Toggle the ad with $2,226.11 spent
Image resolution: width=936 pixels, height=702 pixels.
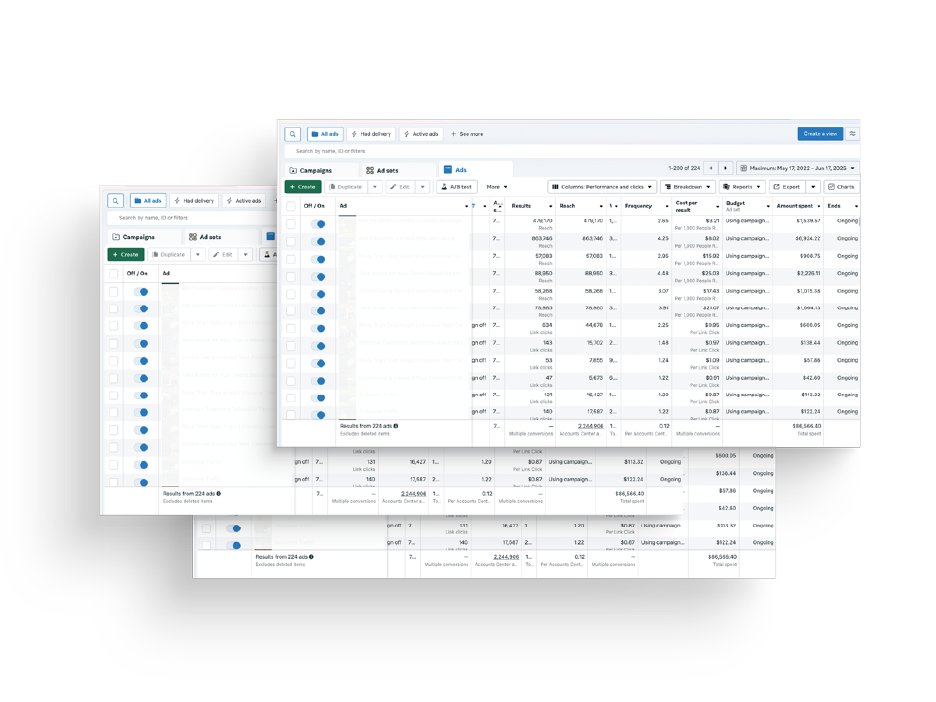(318, 277)
